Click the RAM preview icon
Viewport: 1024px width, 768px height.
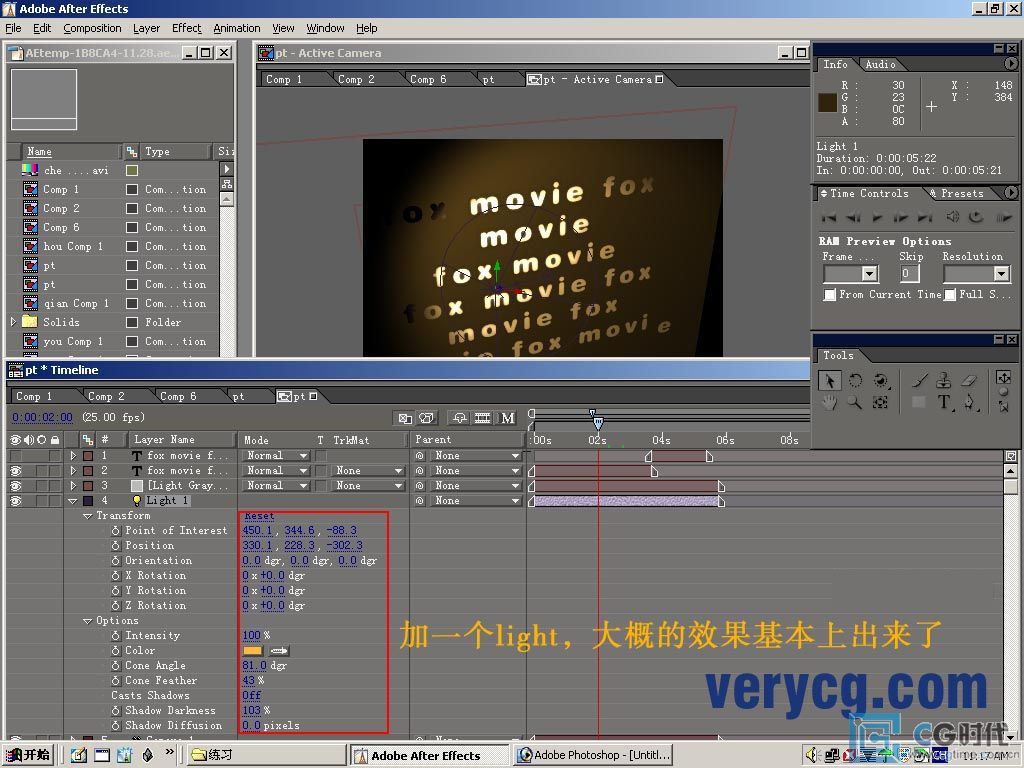pos(1004,217)
